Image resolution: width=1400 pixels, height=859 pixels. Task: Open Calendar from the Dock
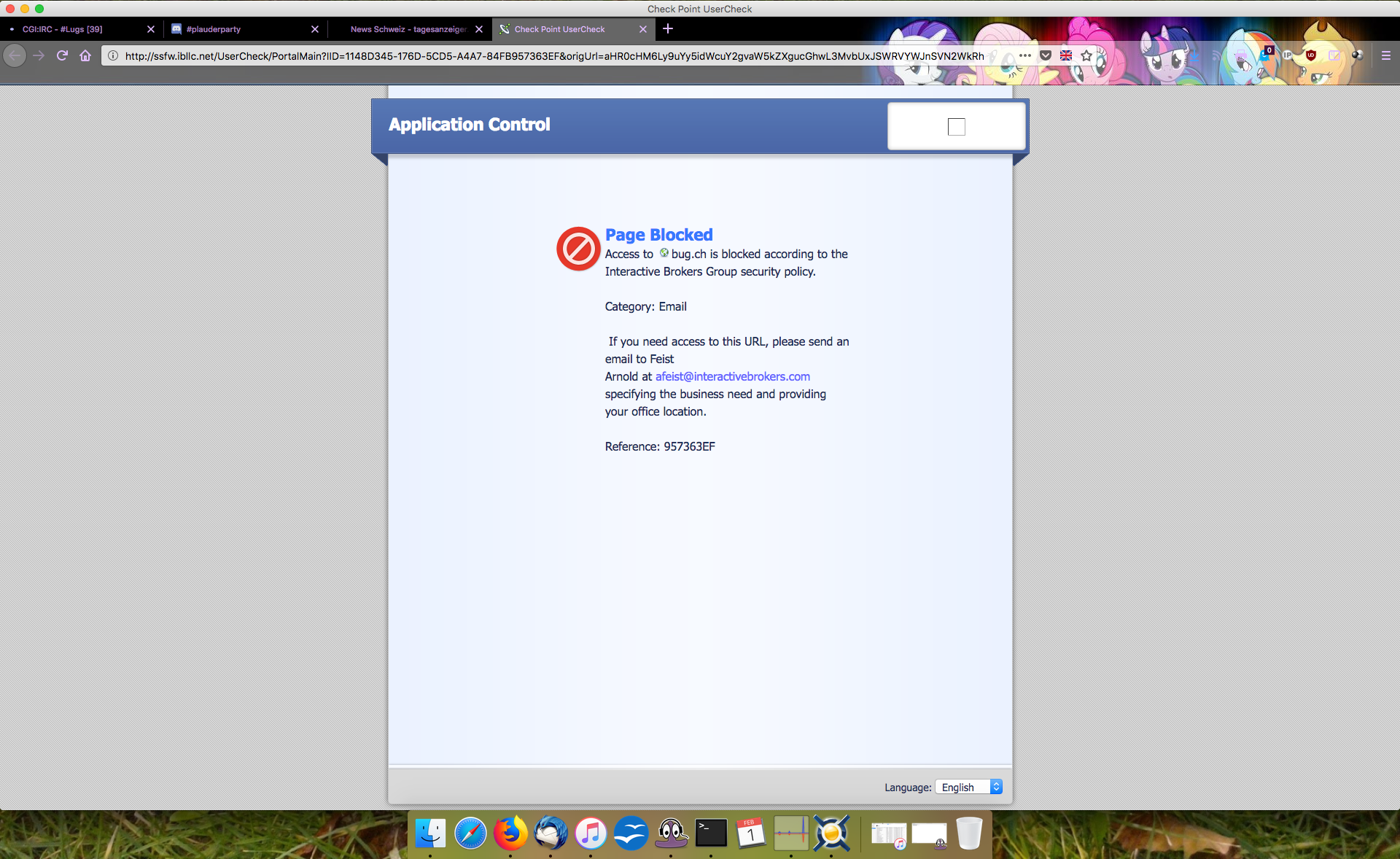click(751, 833)
